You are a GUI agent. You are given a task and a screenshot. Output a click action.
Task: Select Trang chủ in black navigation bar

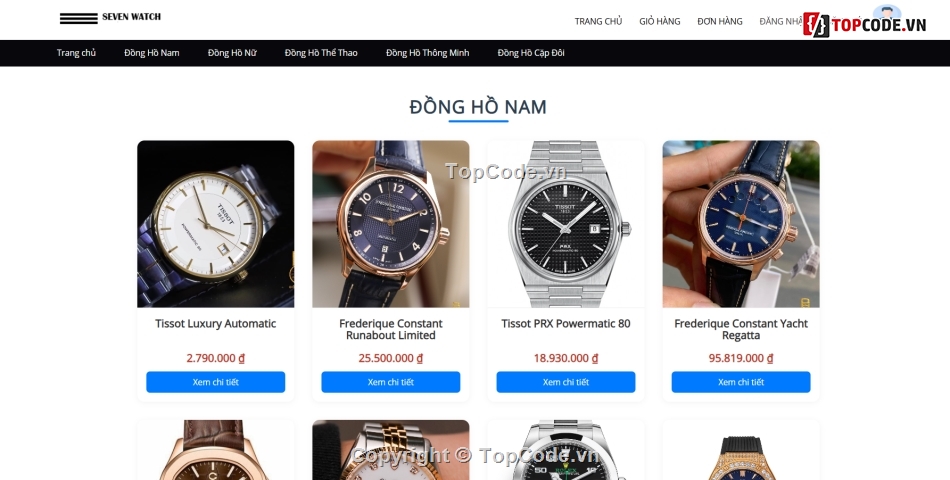tap(76, 53)
